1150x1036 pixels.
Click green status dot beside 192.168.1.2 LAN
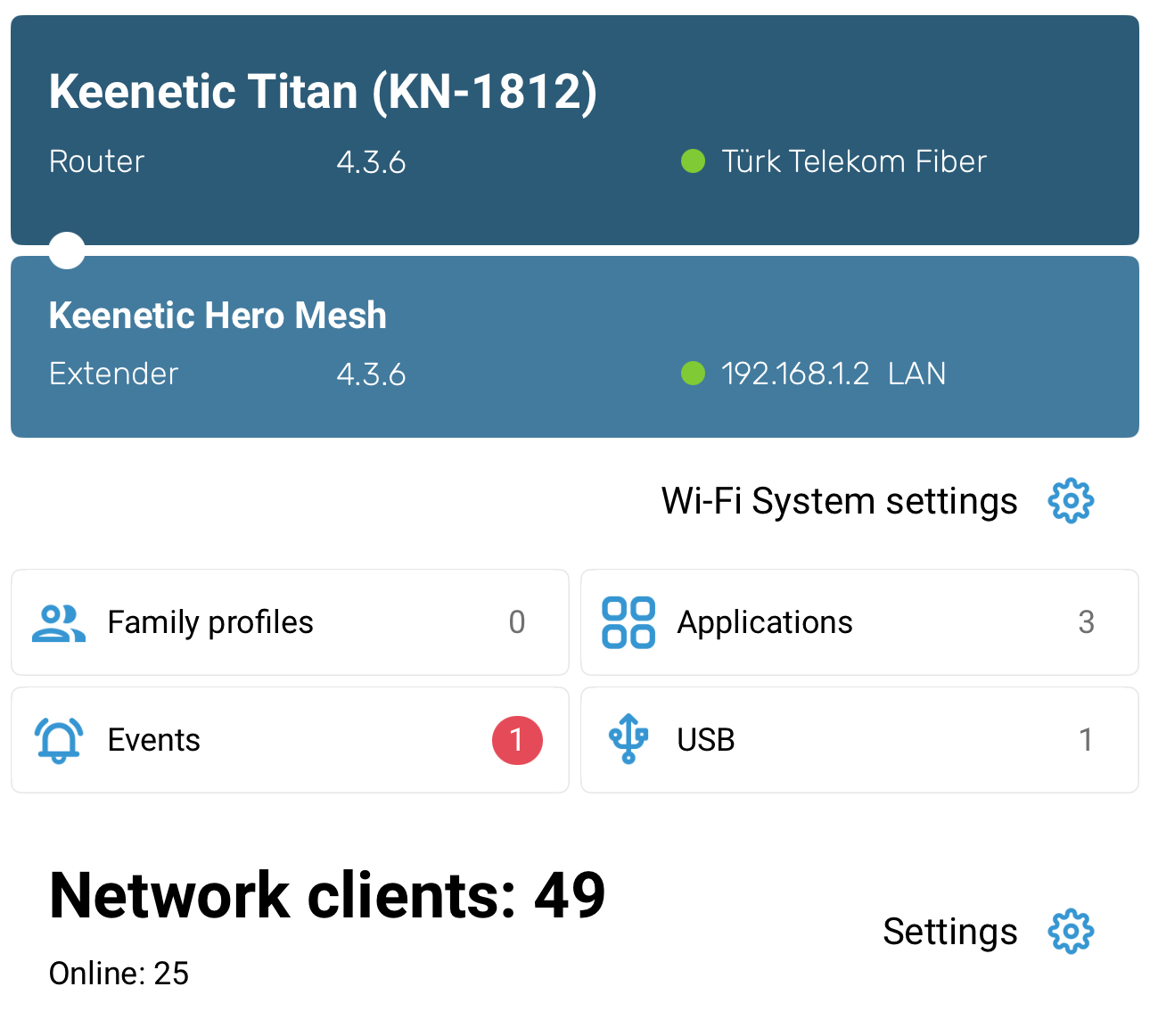coord(693,373)
